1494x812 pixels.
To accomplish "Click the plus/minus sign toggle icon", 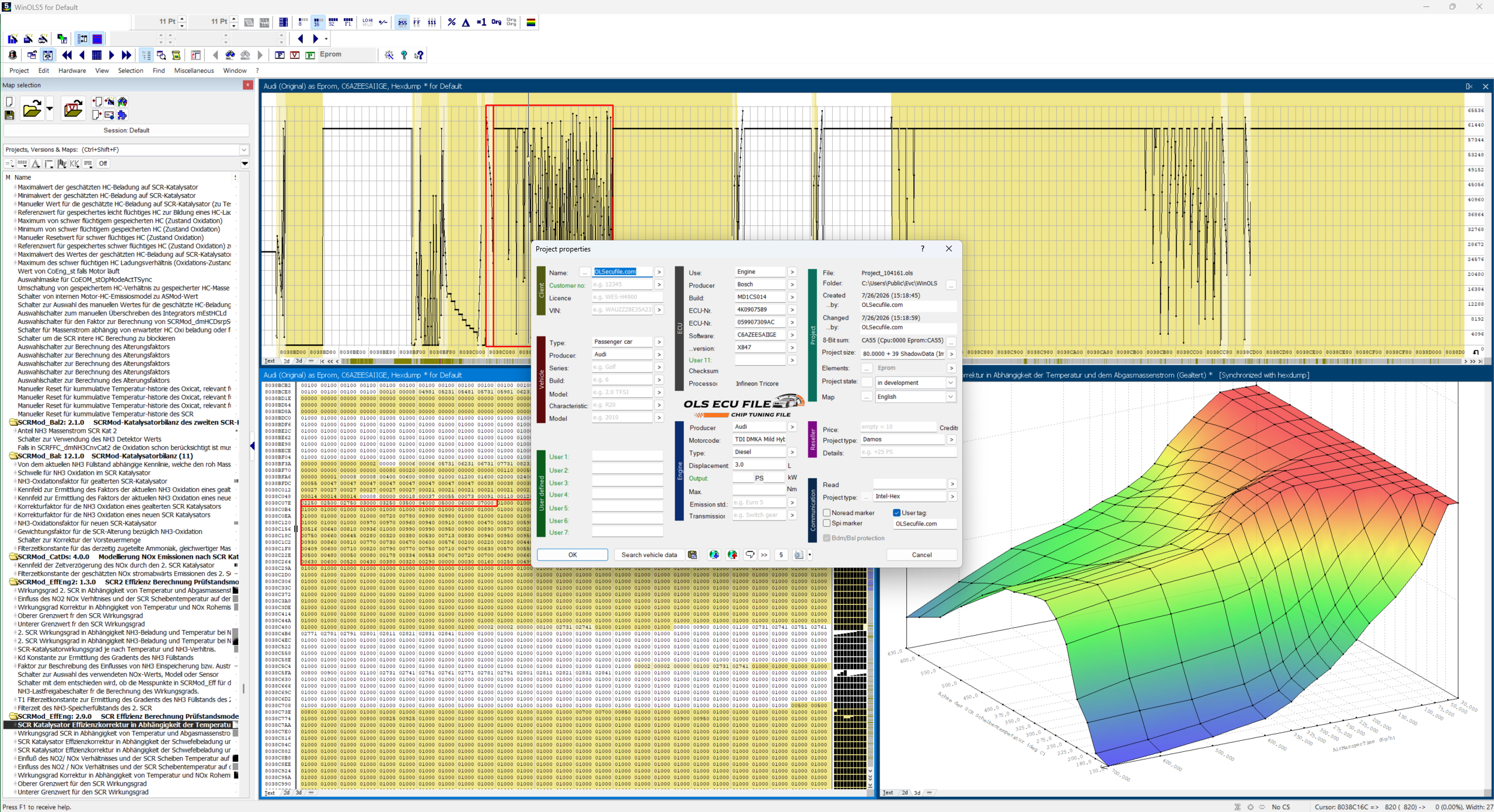I will (383, 22).
